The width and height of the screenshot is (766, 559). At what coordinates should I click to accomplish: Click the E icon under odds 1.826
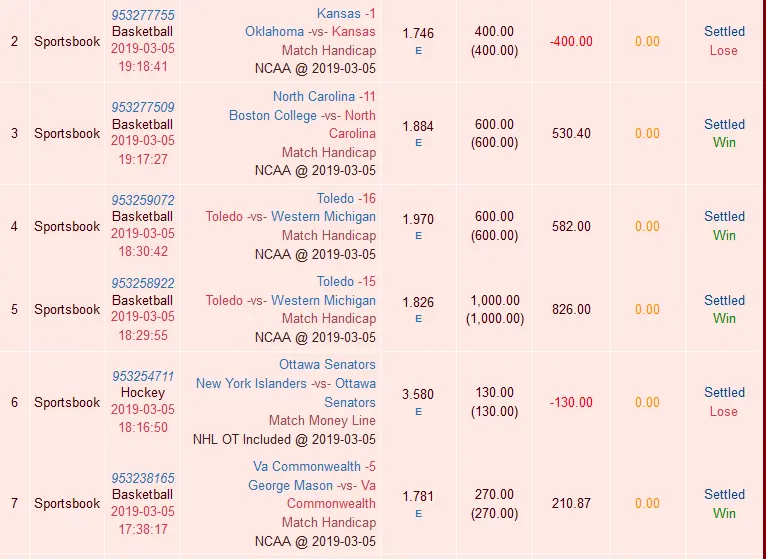pos(418,318)
